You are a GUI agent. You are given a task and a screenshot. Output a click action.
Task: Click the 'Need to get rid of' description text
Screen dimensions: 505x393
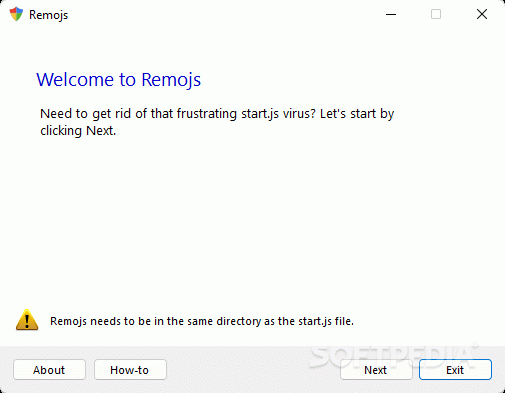[217, 122]
